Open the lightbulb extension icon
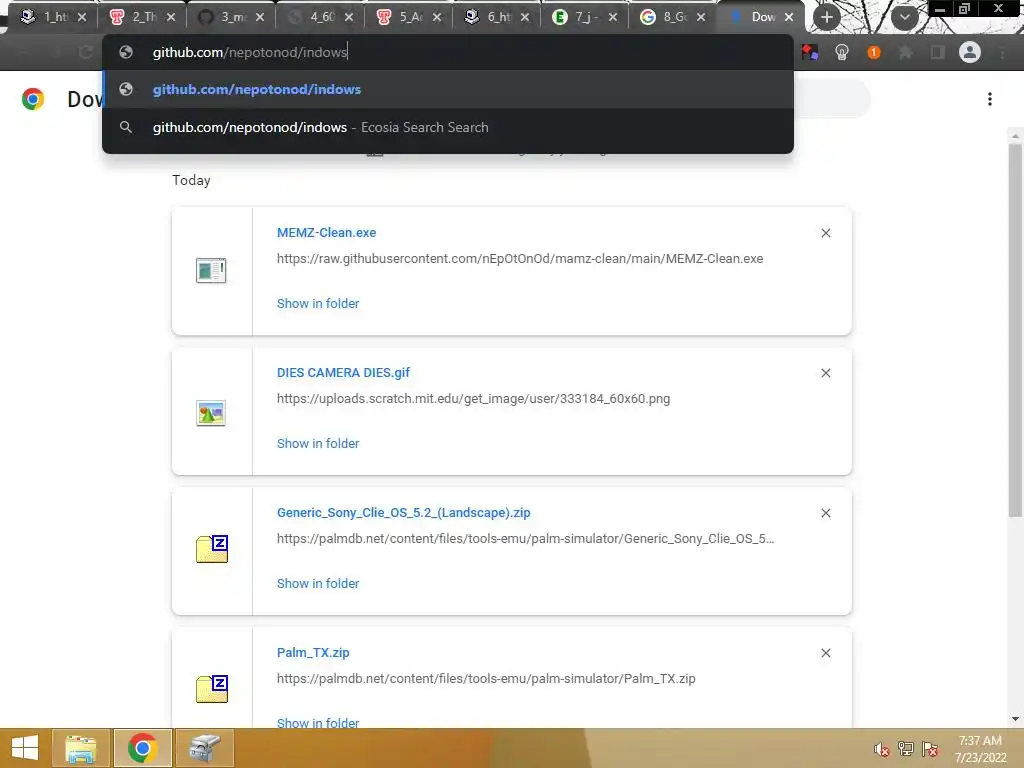The image size is (1024, 768). [x=842, y=52]
